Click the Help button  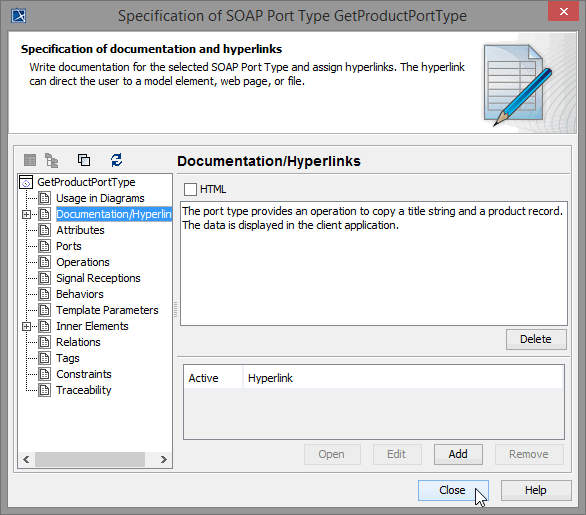[536, 490]
